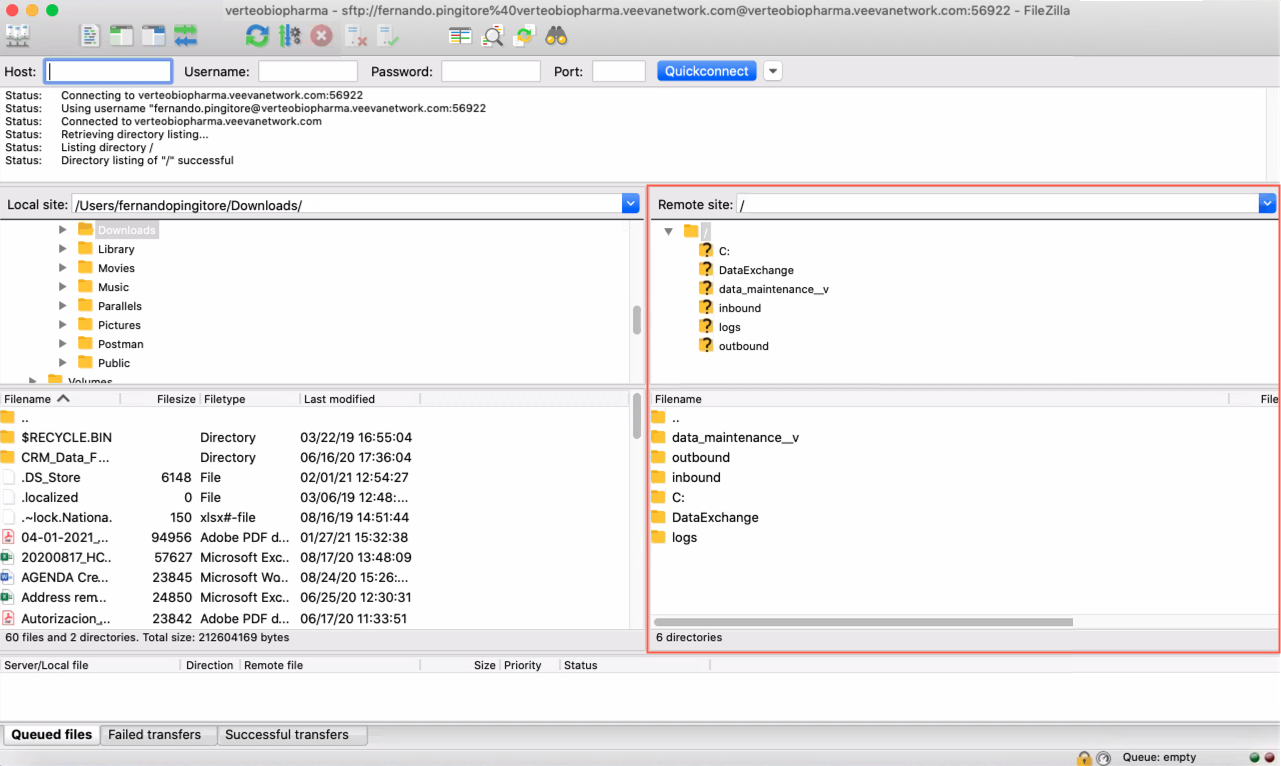The width and height of the screenshot is (1281, 766).
Task: Click the red activity indicator light
Action: 1269,758
